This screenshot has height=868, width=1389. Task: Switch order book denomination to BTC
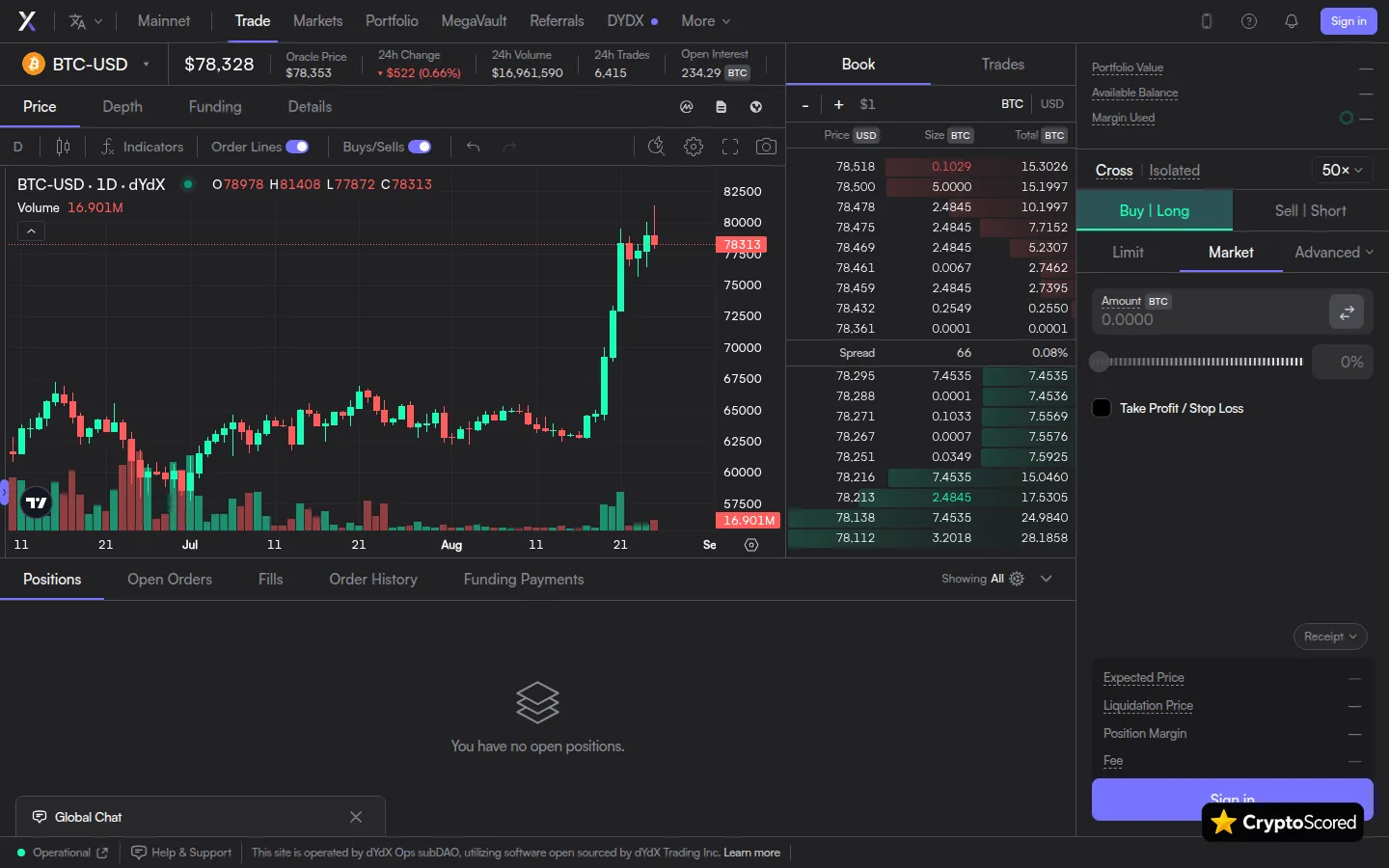1012,104
